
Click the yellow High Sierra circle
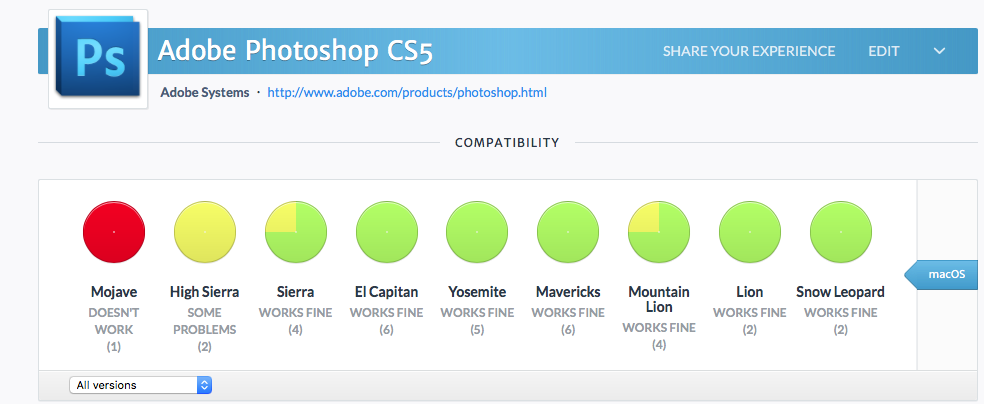(204, 231)
